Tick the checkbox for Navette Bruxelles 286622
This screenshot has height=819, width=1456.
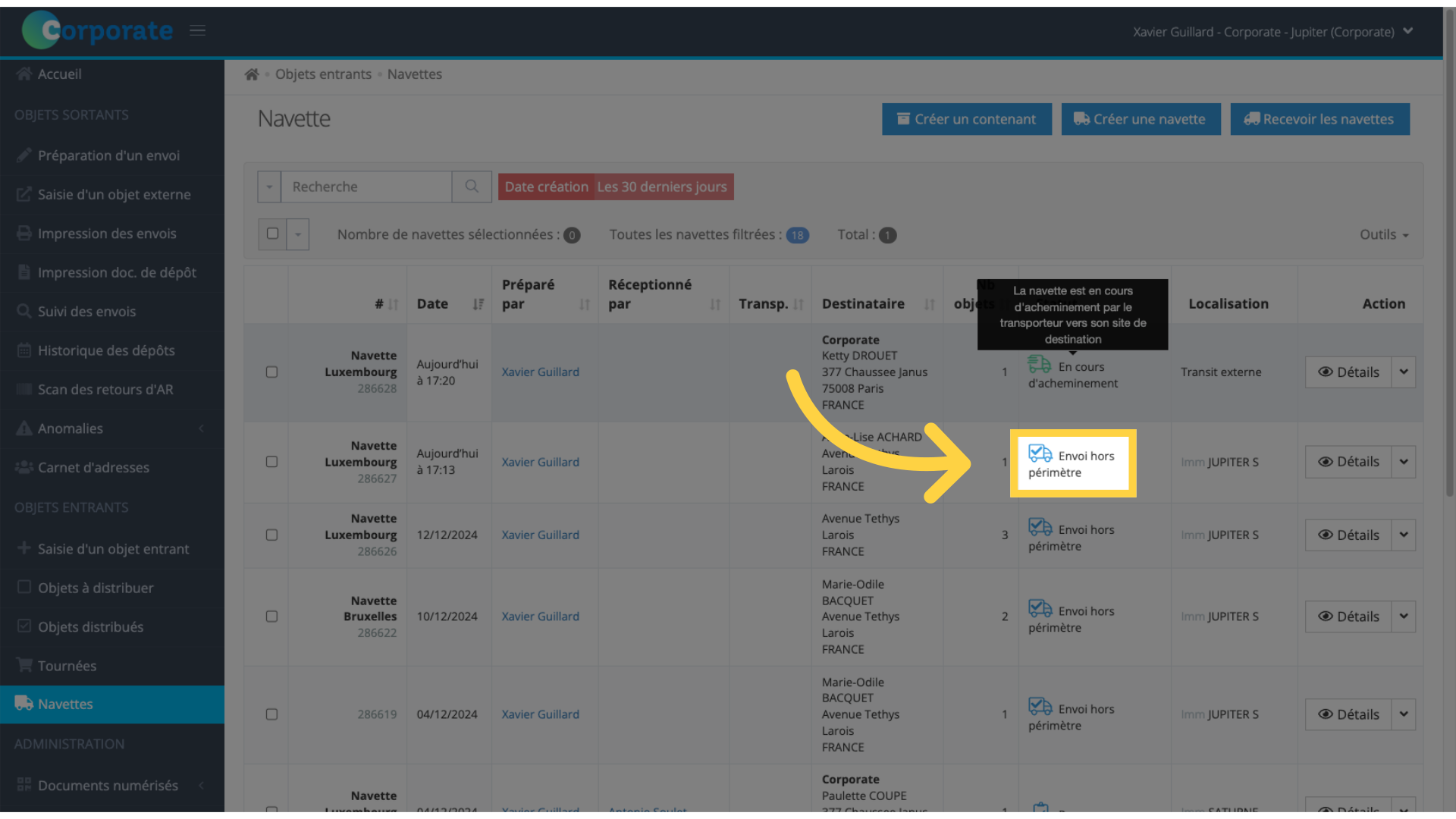click(x=271, y=617)
